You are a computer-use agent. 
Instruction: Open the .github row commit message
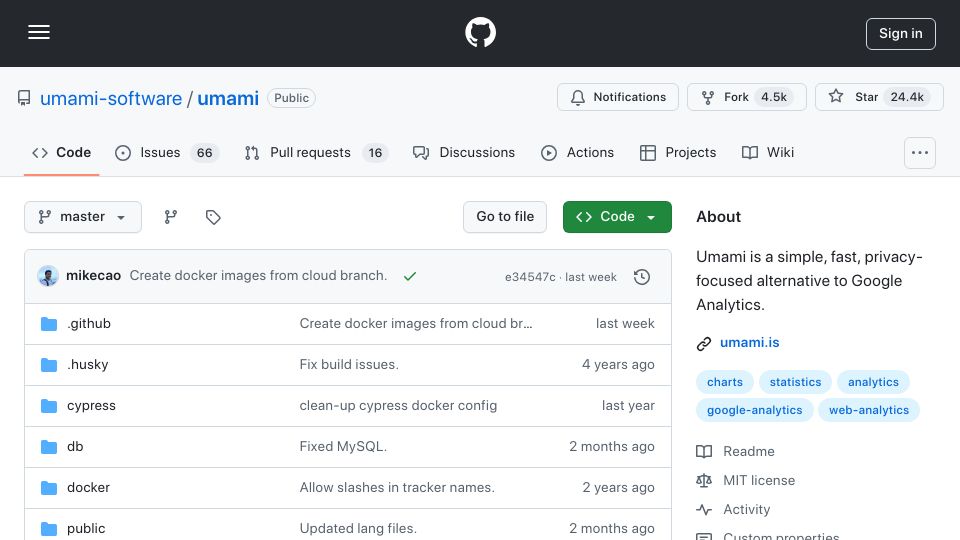pyautogui.click(x=416, y=323)
